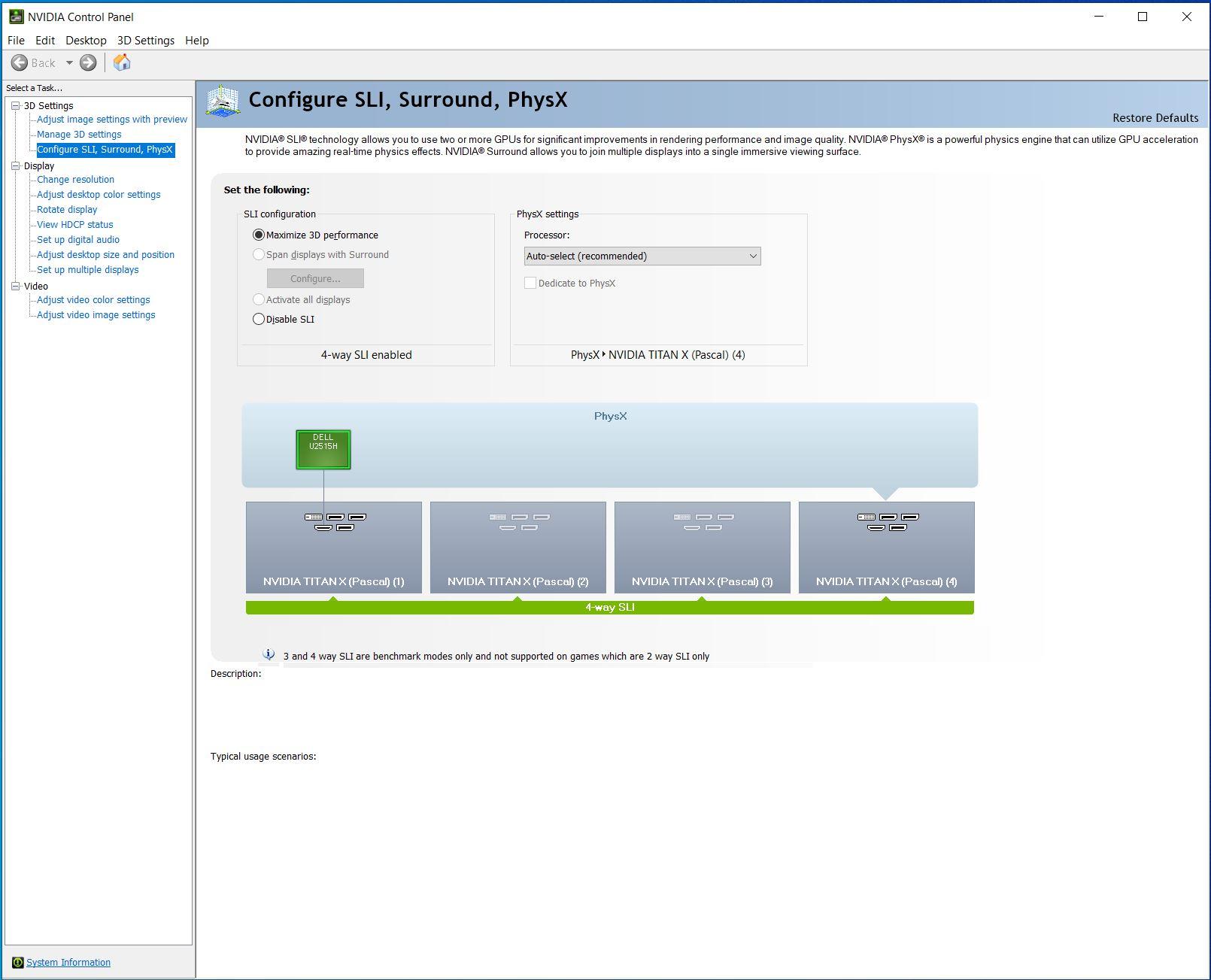Screen dimensions: 1211x980
Task: Click the Configure... button
Action: [315, 278]
